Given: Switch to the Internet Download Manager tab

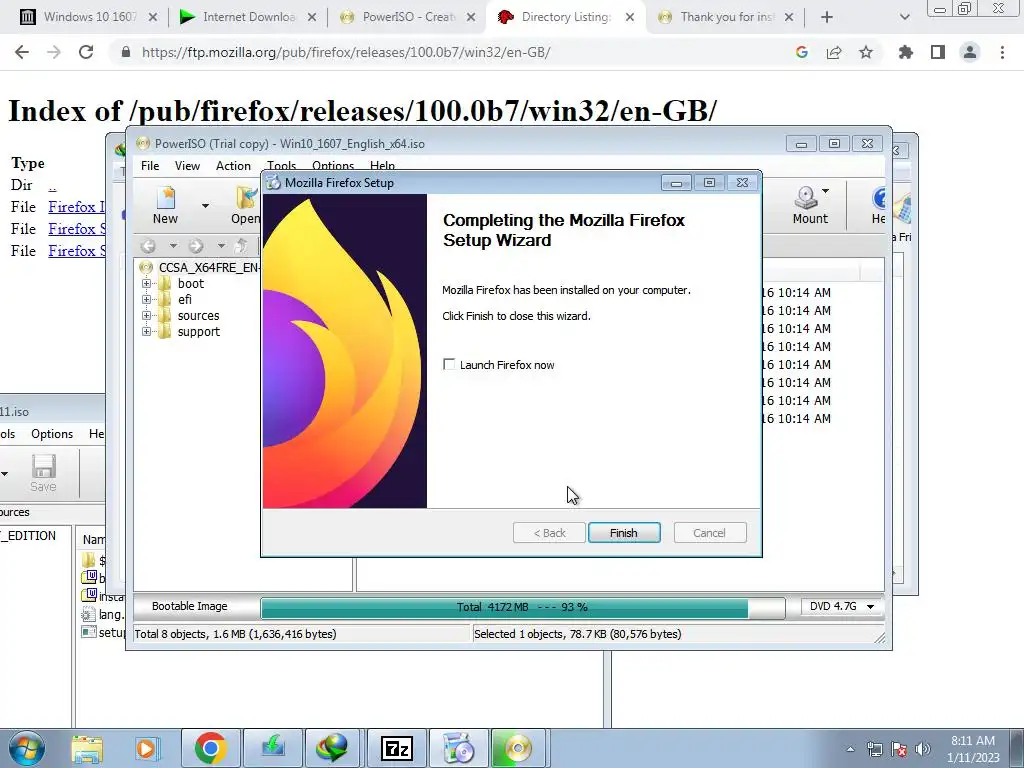Looking at the screenshot, I should click(248, 17).
